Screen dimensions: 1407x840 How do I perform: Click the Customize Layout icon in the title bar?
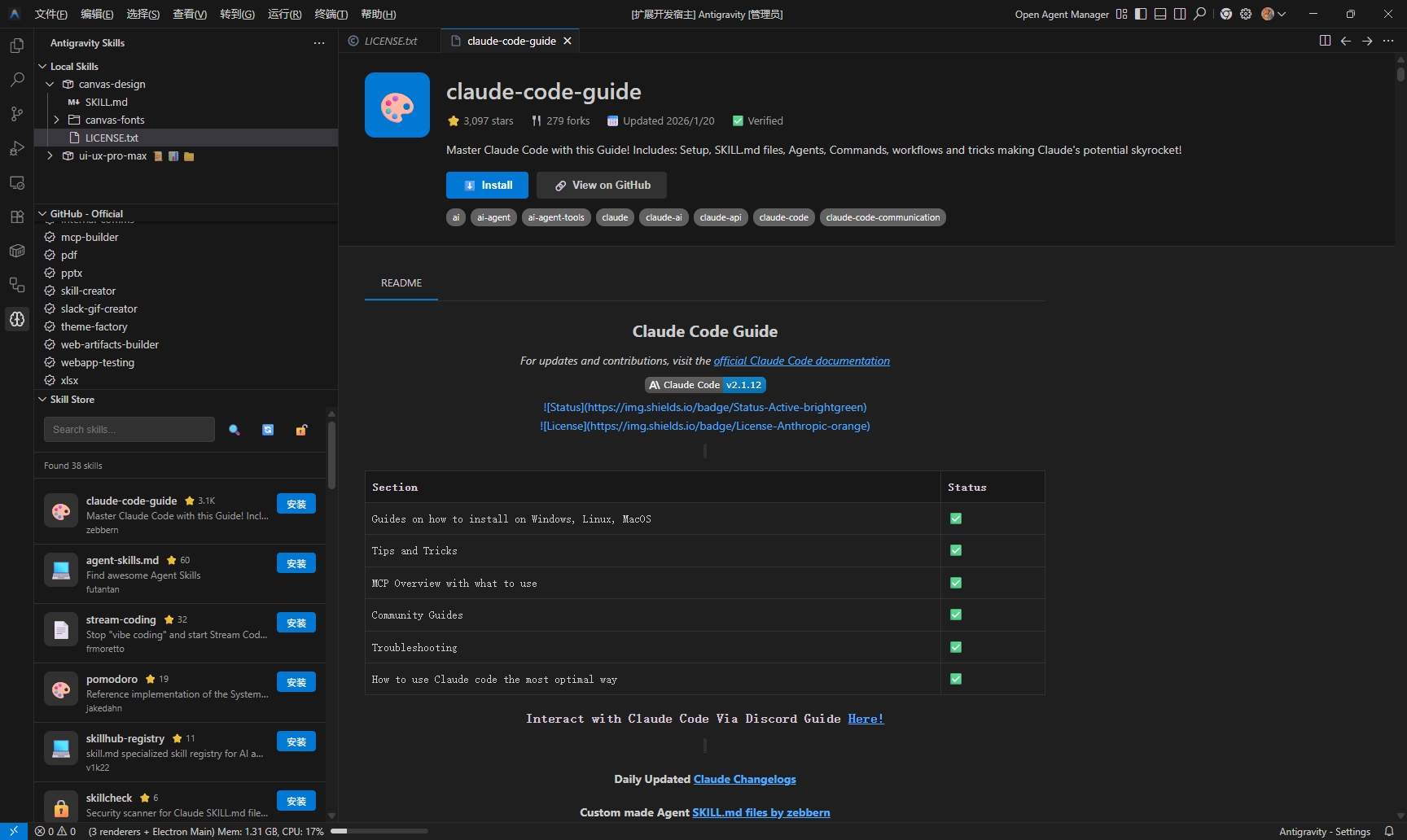tap(1121, 14)
